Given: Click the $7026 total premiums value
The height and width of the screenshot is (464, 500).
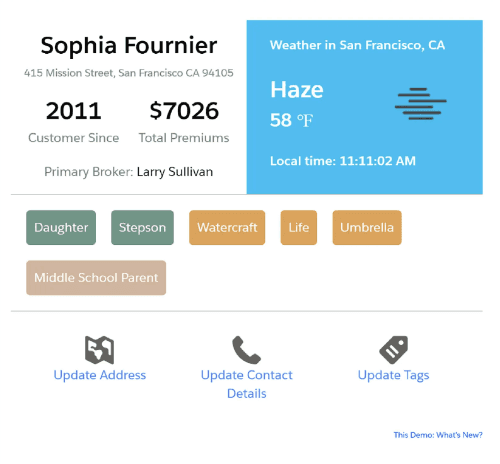Looking at the screenshot, I should click(184, 111).
